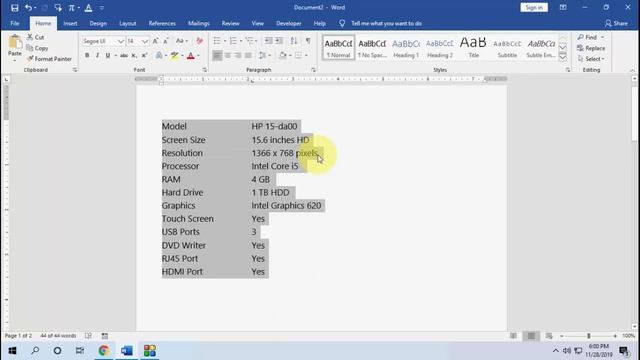Adjust the zoom slider handle
The width and height of the screenshot is (640, 360).
click(x=589, y=336)
